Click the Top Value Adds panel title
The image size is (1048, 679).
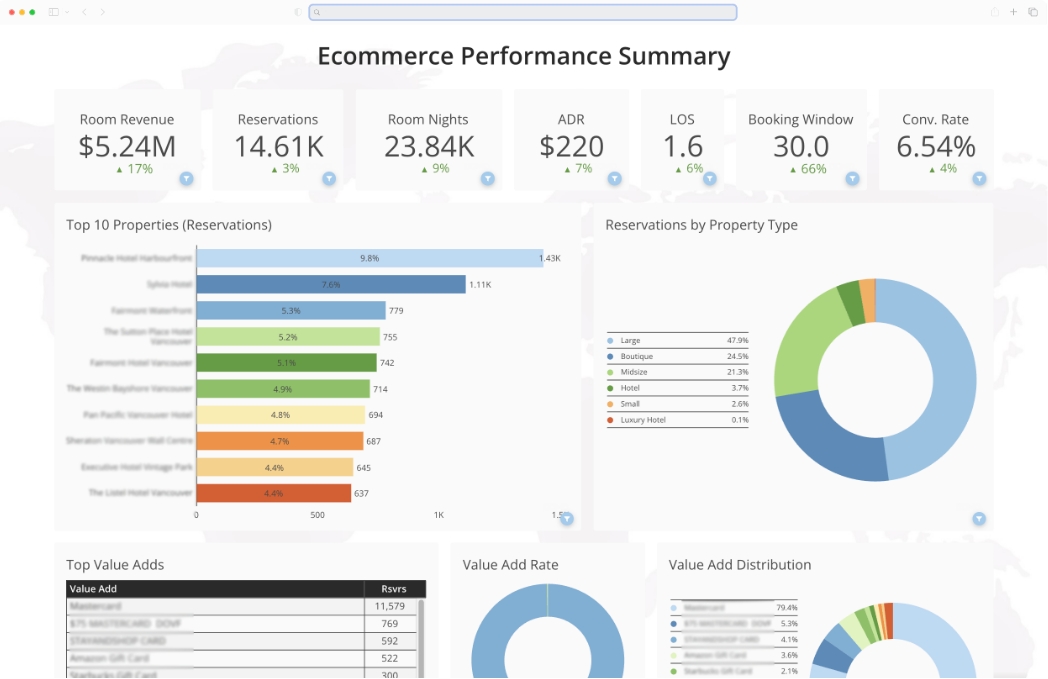point(115,565)
